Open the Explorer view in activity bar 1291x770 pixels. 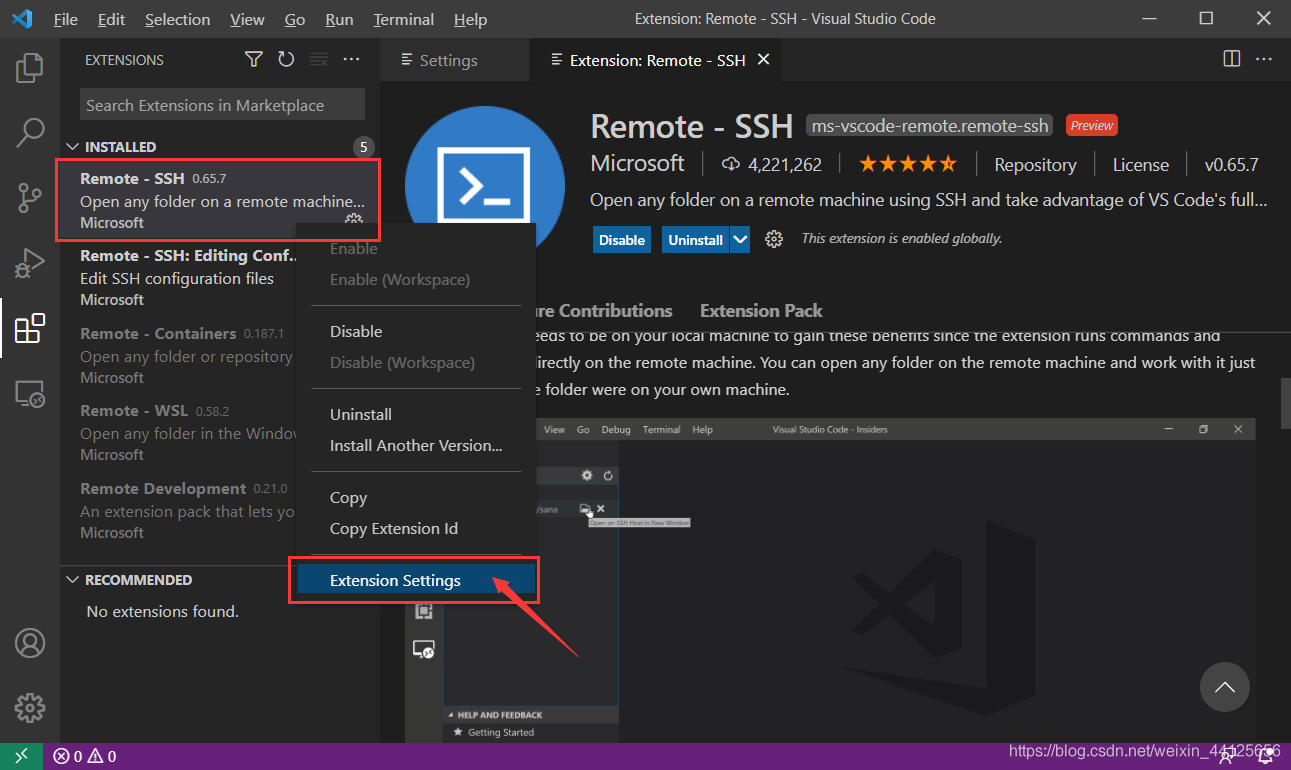tap(30, 69)
